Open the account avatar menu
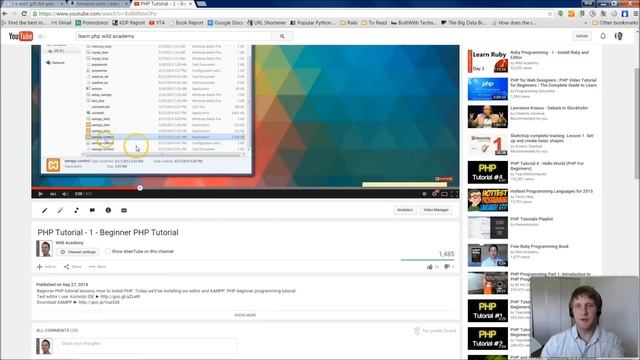The width and height of the screenshot is (640, 360). point(619,36)
